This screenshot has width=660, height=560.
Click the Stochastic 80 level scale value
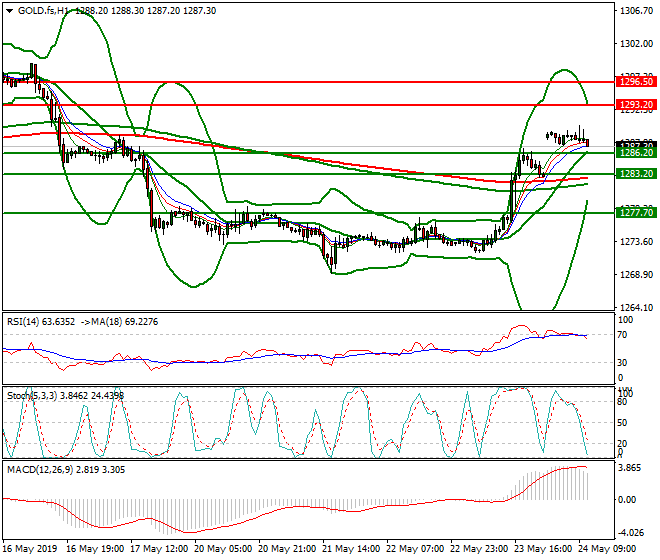click(623, 402)
